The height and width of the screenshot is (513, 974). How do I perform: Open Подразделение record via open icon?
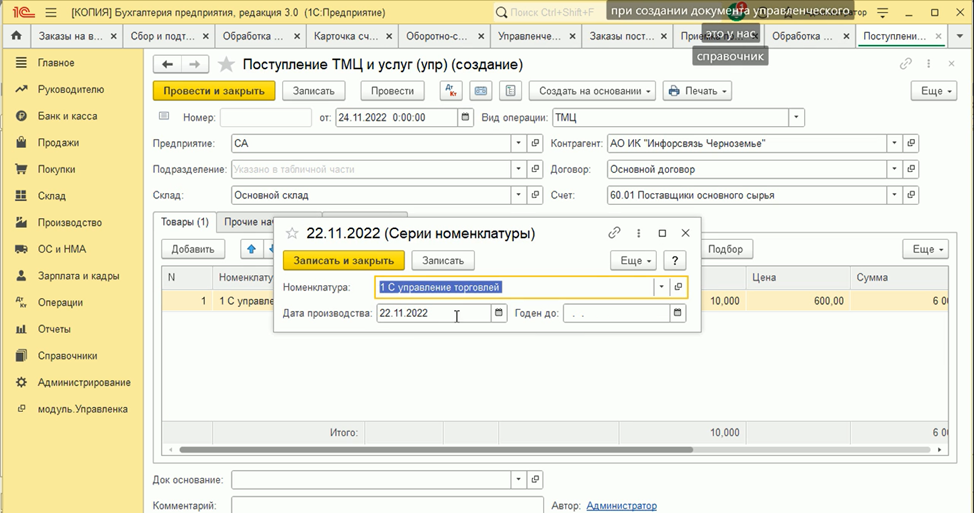(535, 169)
